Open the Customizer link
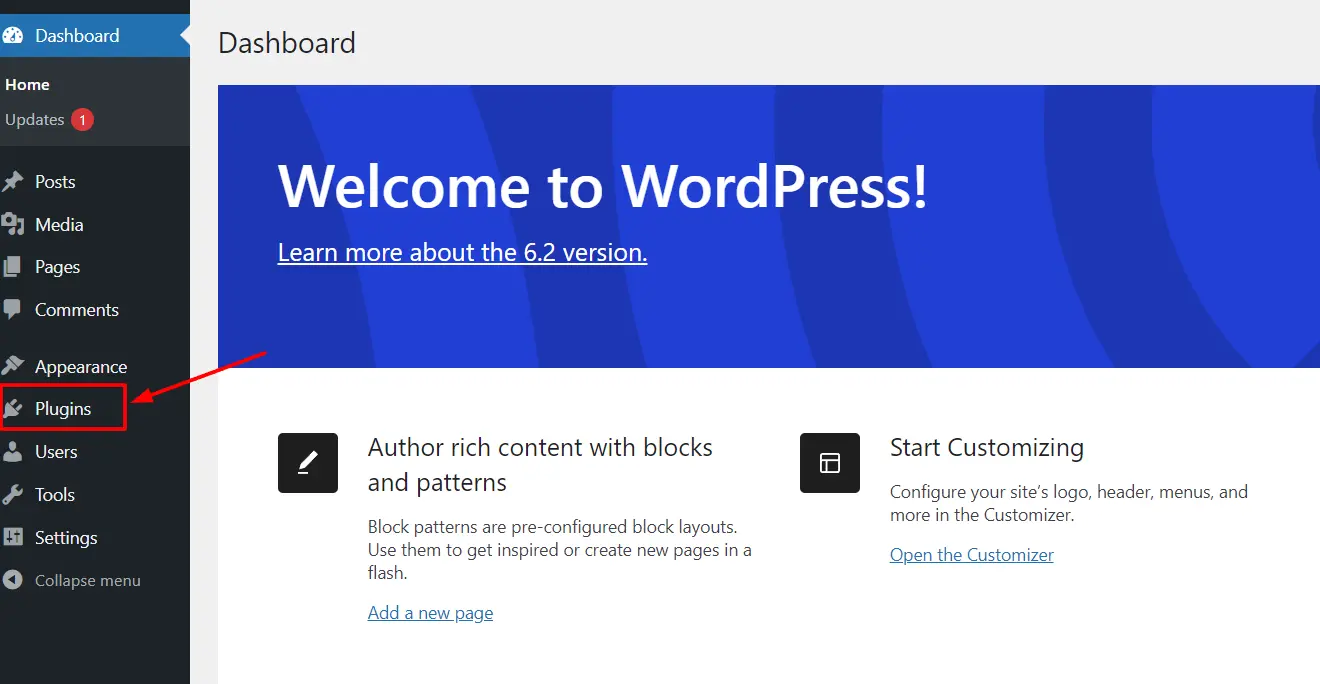The height and width of the screenshot is (684, 1320). (972, 555)
